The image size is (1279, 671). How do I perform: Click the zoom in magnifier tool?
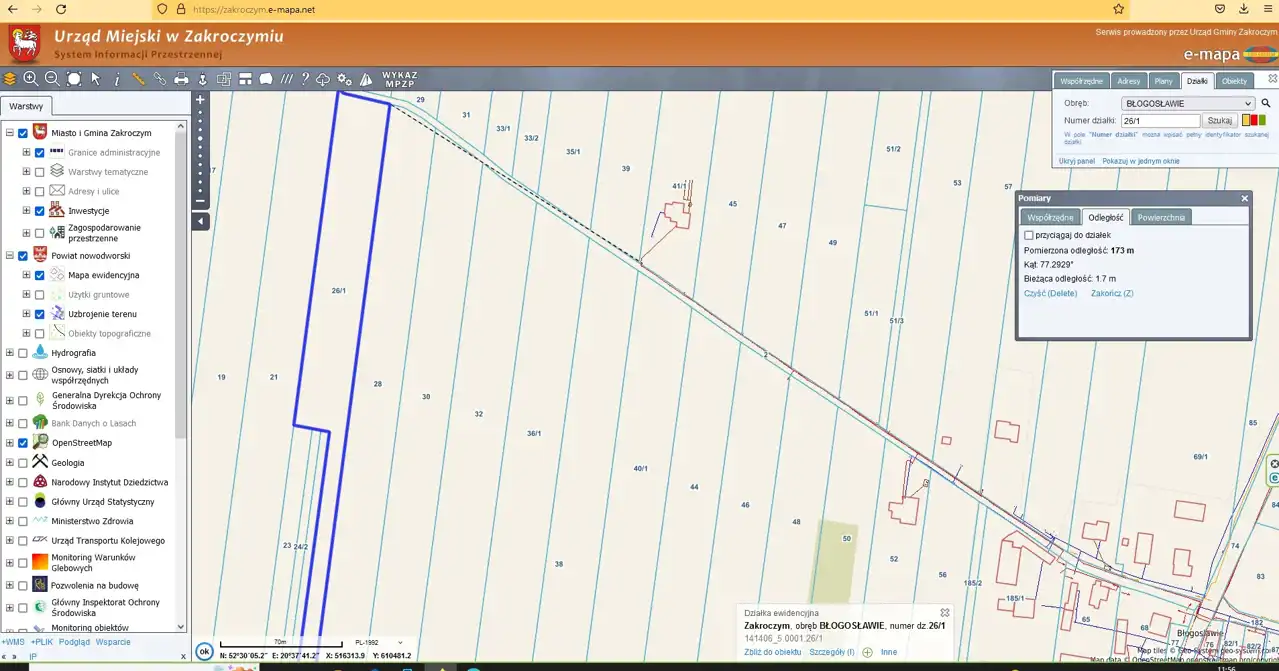(31, 79)
